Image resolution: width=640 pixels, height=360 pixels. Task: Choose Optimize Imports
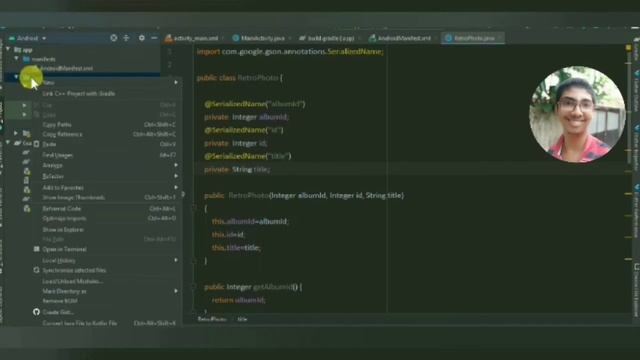[x=107, y=218]
